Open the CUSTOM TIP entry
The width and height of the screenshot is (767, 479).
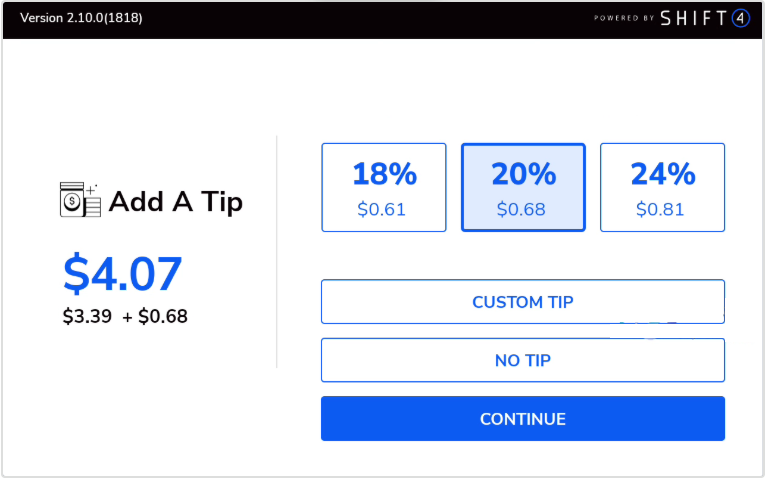click(x=523, y=302)
